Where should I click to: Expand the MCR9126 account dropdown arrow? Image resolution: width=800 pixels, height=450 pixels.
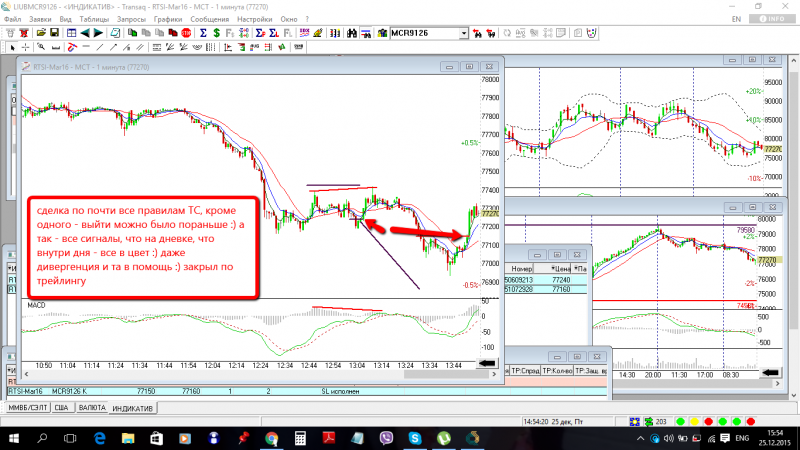click(464, 33)
